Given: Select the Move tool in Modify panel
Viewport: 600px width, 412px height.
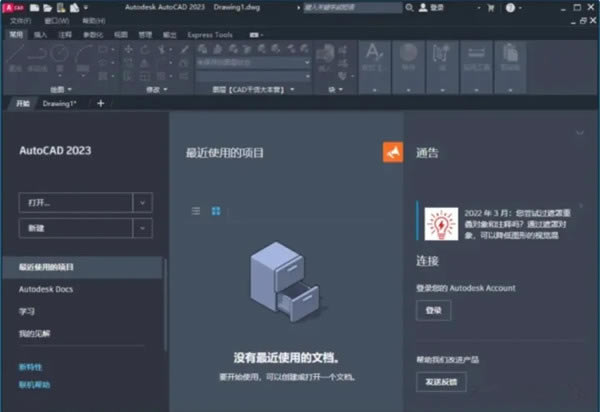Looking at the screenshot, I should [128, 49].
